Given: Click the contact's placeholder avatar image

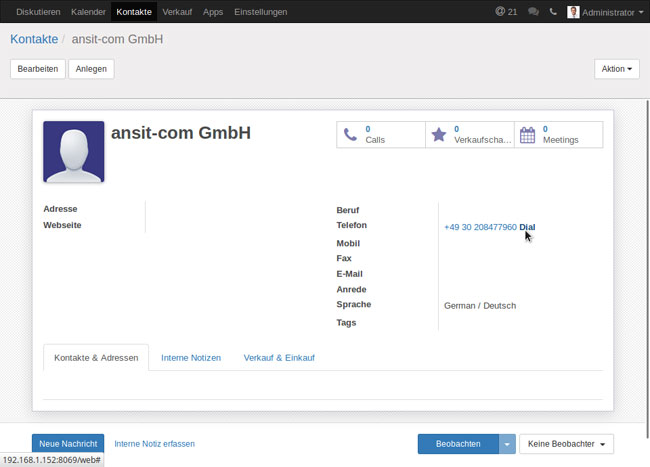Looking at the screenshot, I should 74,152.
